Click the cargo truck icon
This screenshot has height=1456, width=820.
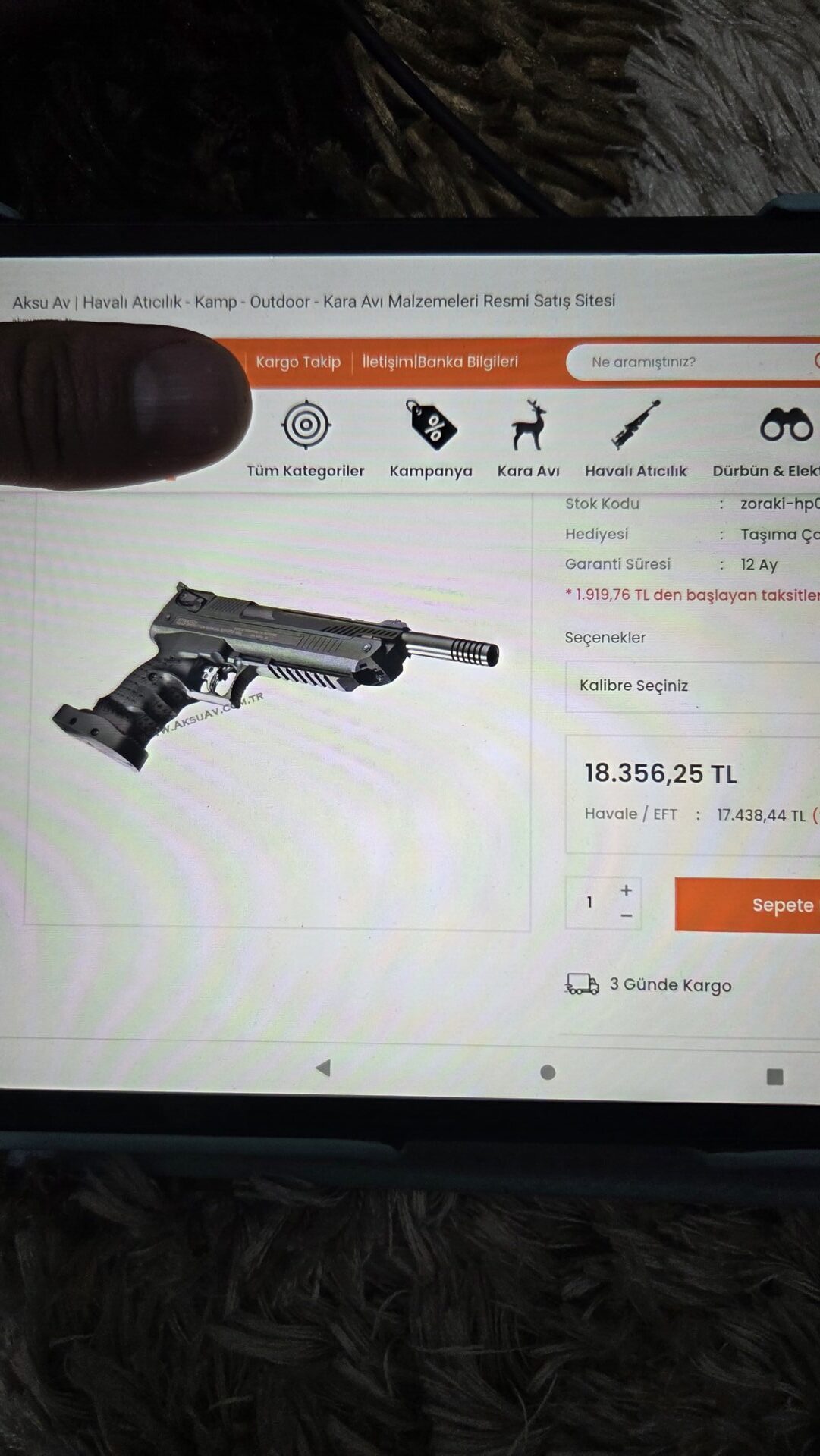pyautogui.click(x=582, y=984)
